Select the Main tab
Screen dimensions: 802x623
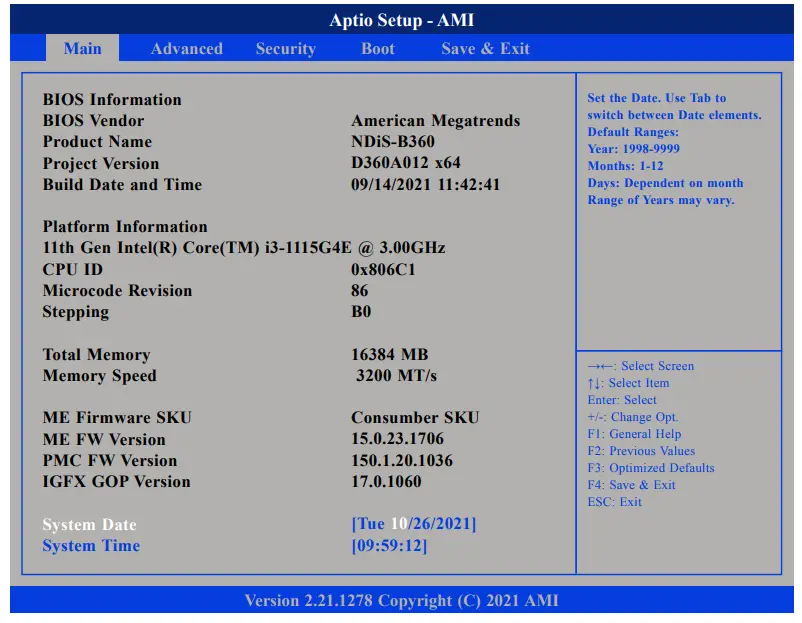click(82, 48)
